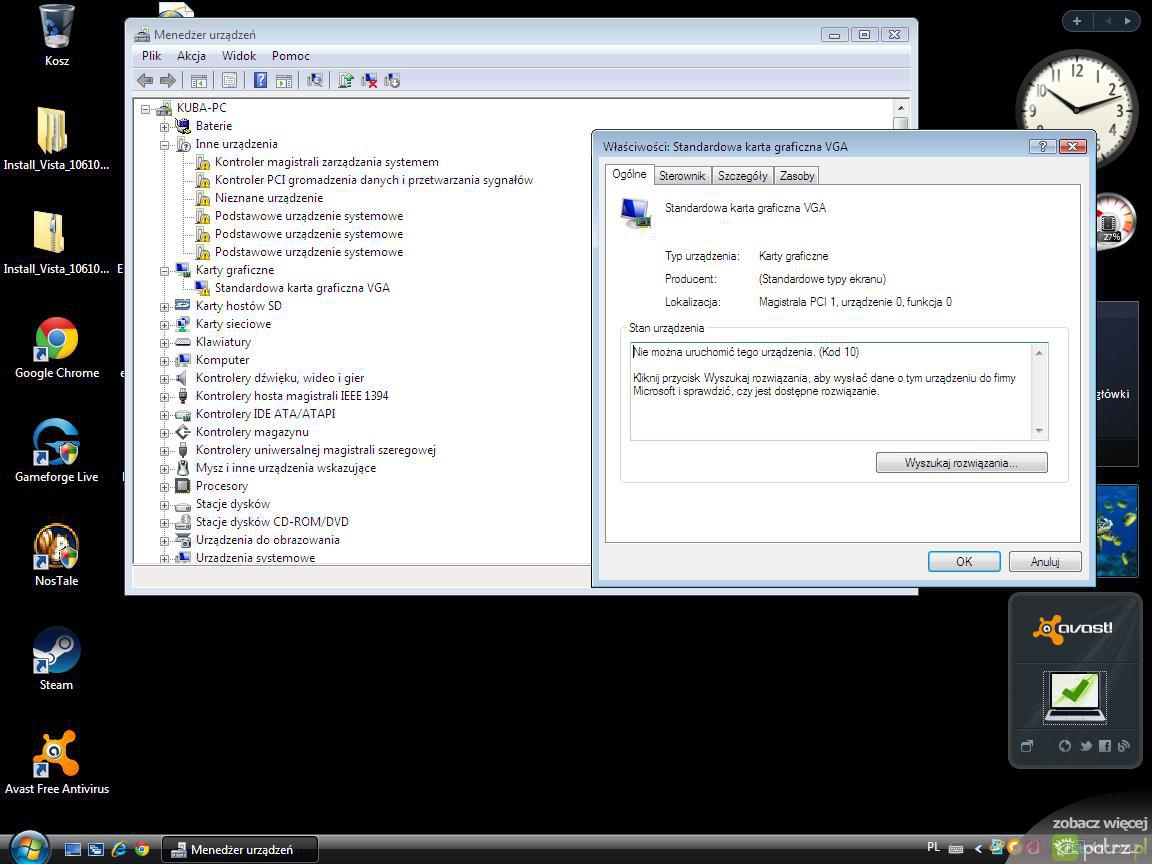Click the Properties toolbar icon
Image resolution: width=1152 pixels, height=864 pixels.
pyautogui.click(x=229, y=80)
